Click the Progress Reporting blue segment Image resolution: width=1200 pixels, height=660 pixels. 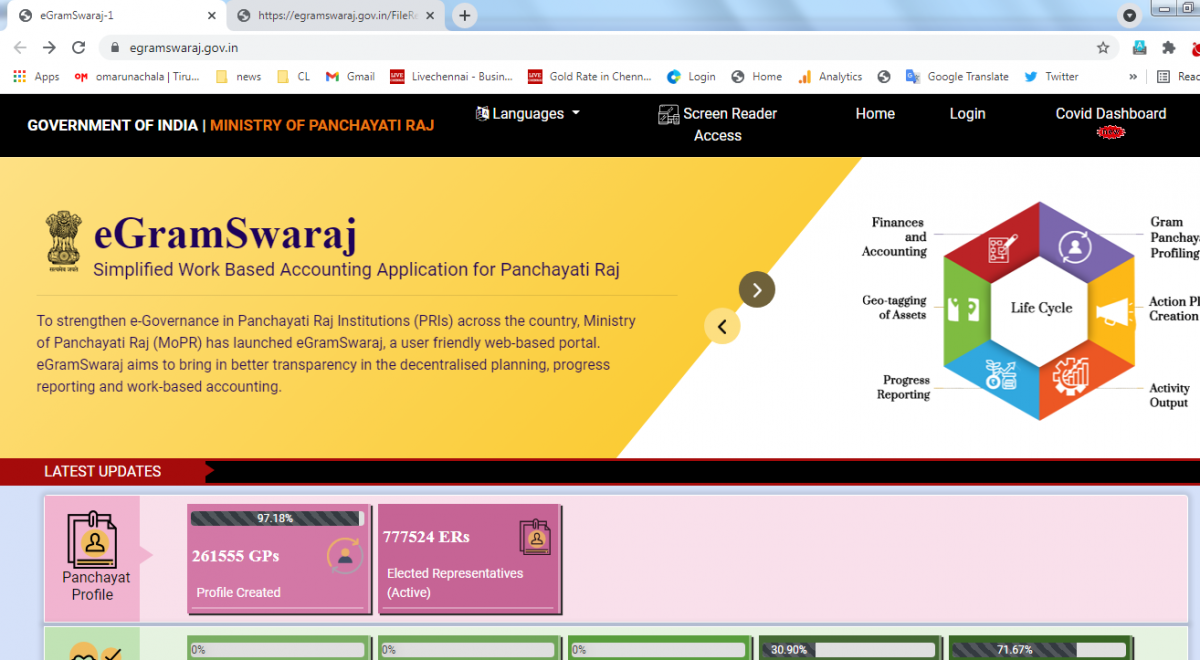click(1000, 376)
